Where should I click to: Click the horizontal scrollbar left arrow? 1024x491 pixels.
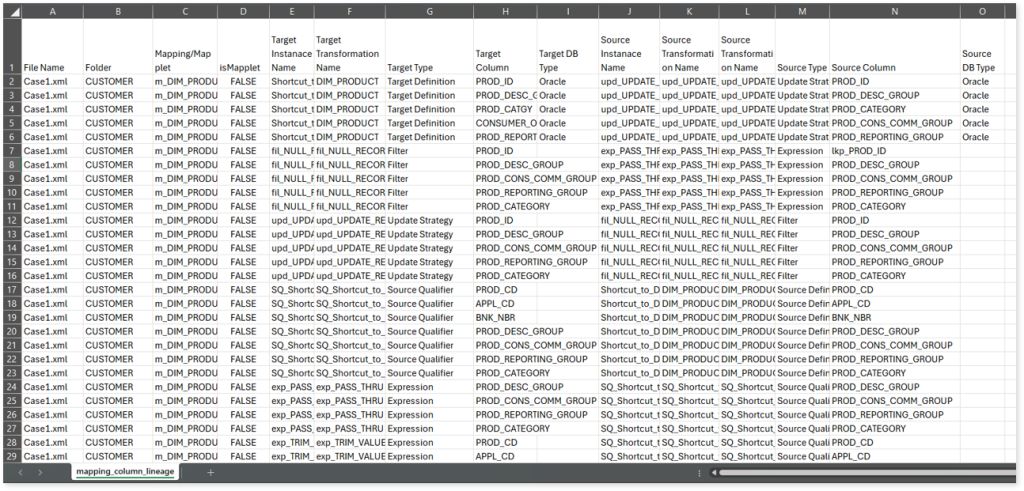pyautogui.click(x=714, y=472)
